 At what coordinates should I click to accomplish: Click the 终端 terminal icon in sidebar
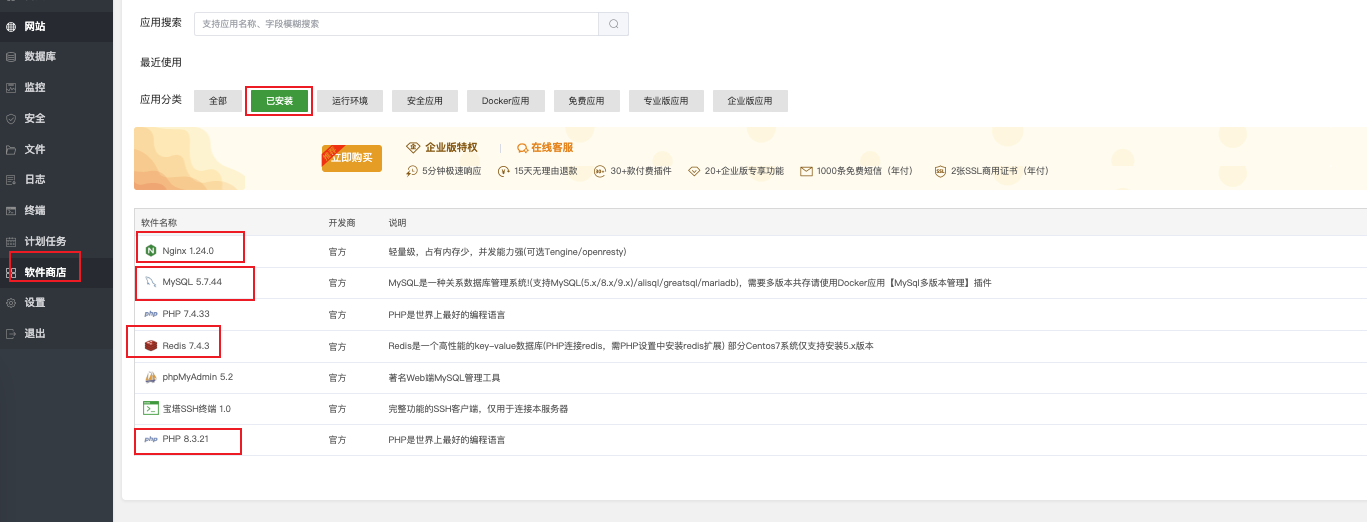[x=11, y=211]
